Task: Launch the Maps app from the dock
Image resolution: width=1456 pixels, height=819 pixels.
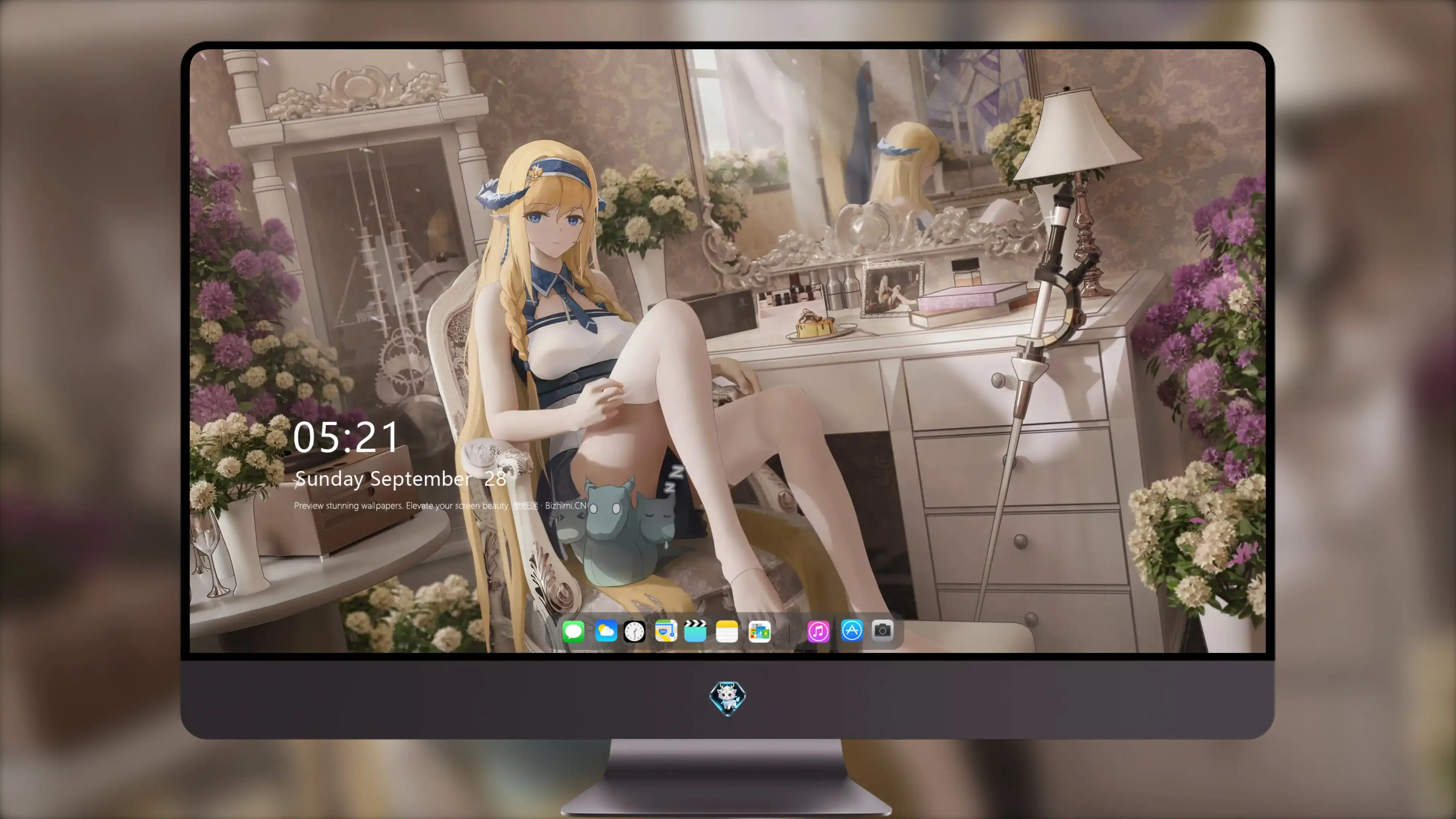Action: (x=666, y=631)
